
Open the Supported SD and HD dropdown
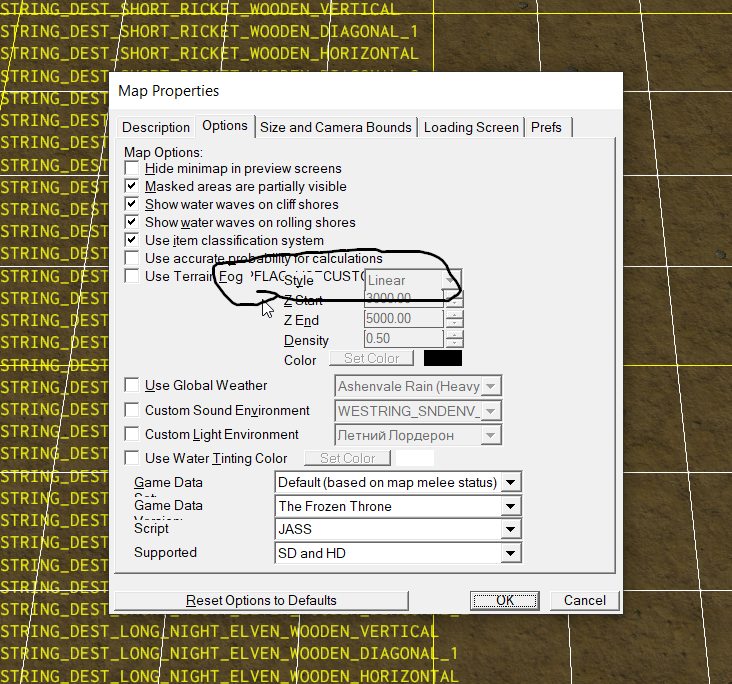coord(398,553)
